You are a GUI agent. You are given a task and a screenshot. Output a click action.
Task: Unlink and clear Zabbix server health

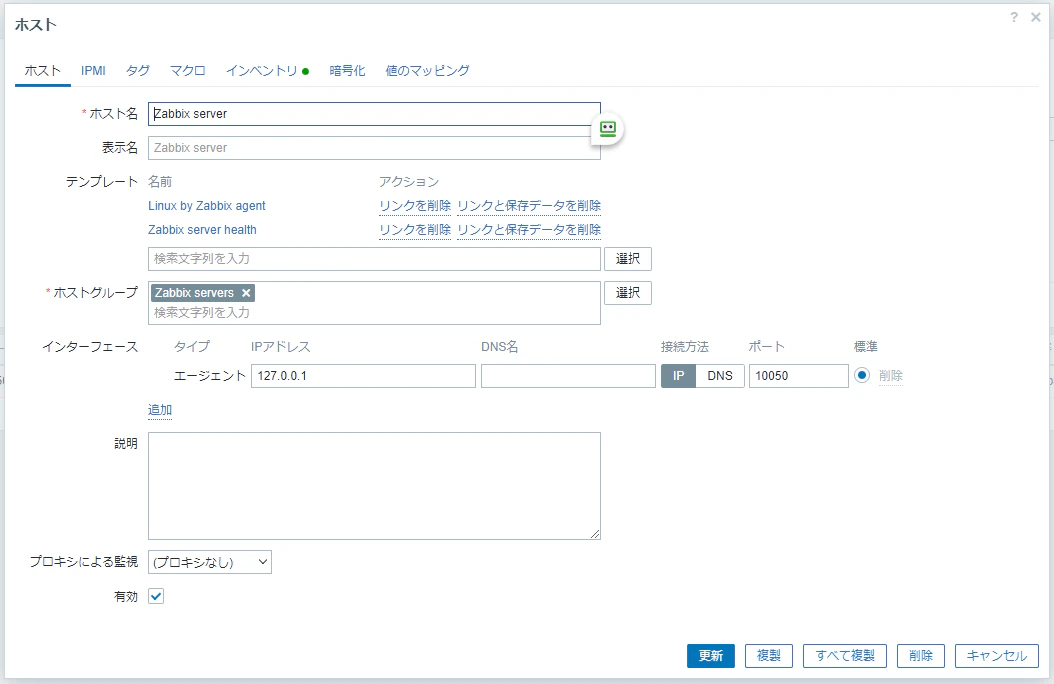coord(529,230)
